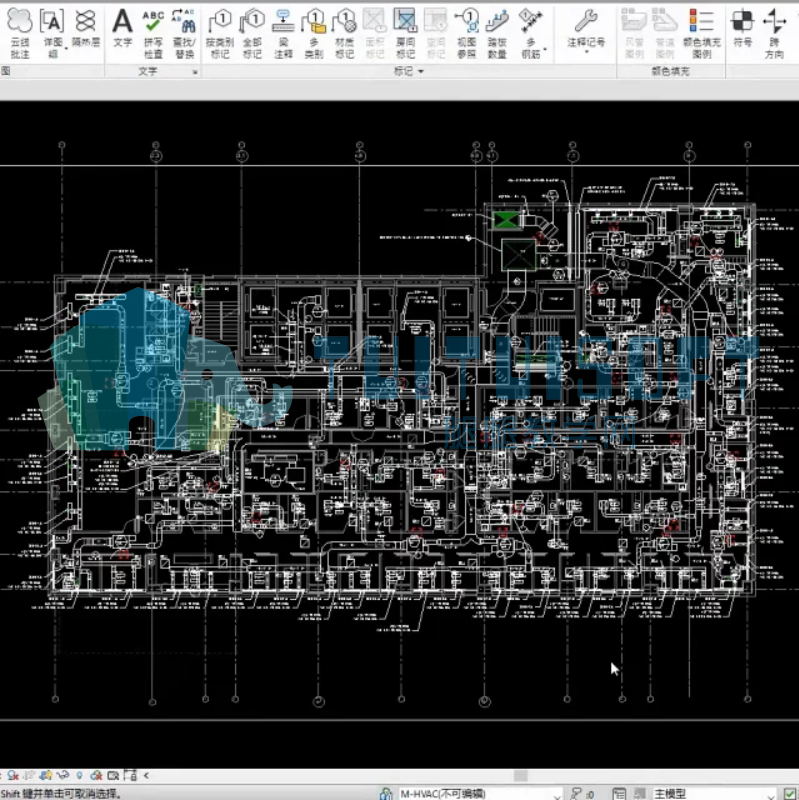
Task: Run the 拼写检查 spell check tool
Action: pos(153,34)
